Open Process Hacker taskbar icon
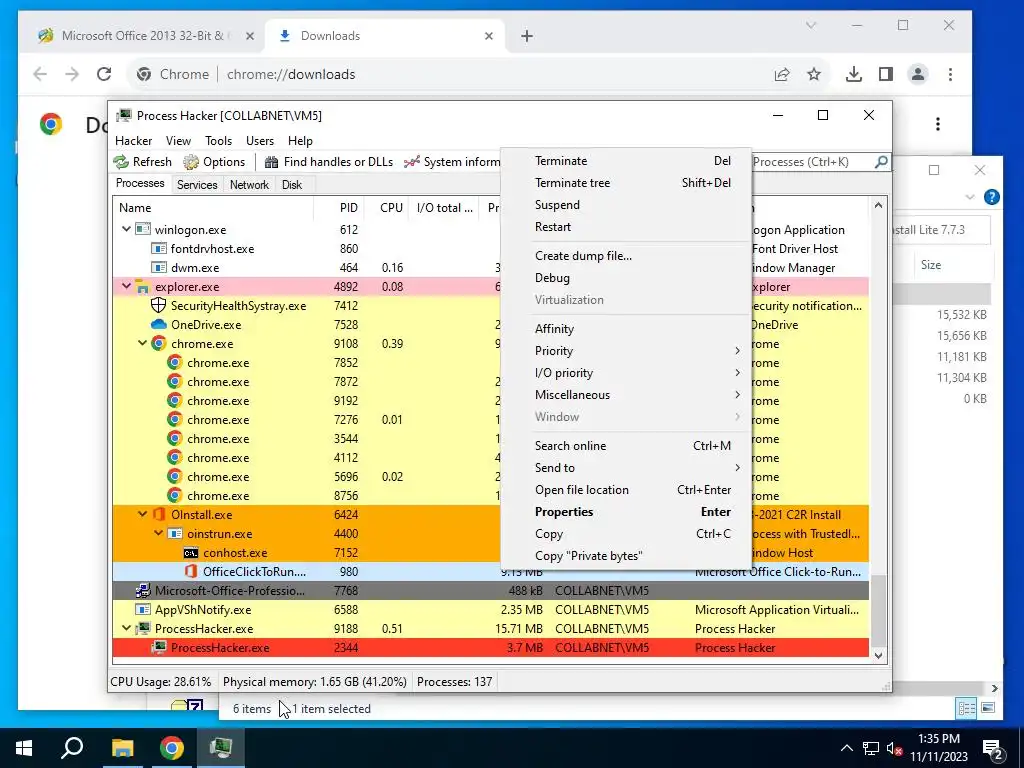Viewport: 1024px width, 768px height. (221, 748)
